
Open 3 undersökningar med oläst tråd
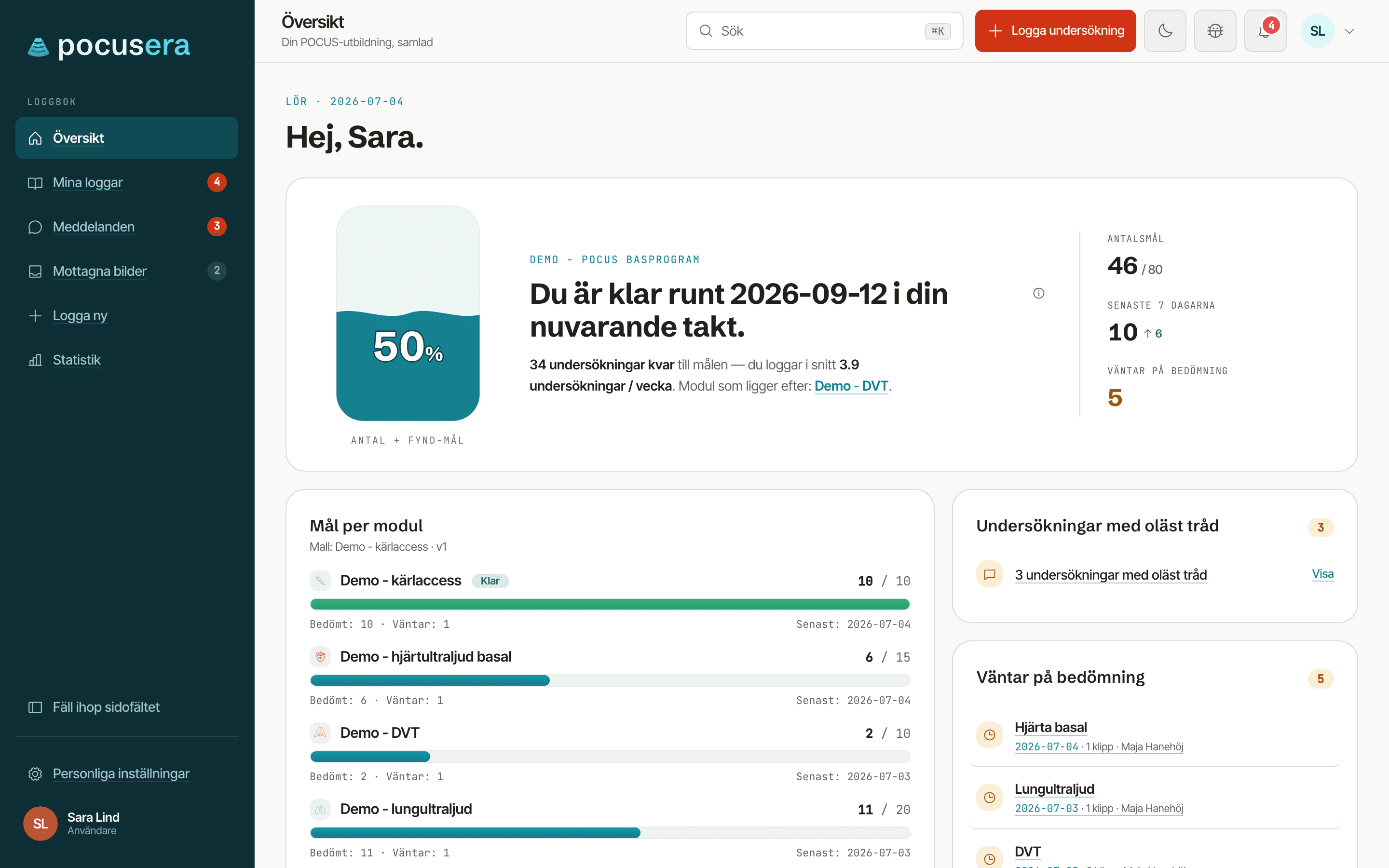point(1111,575)
